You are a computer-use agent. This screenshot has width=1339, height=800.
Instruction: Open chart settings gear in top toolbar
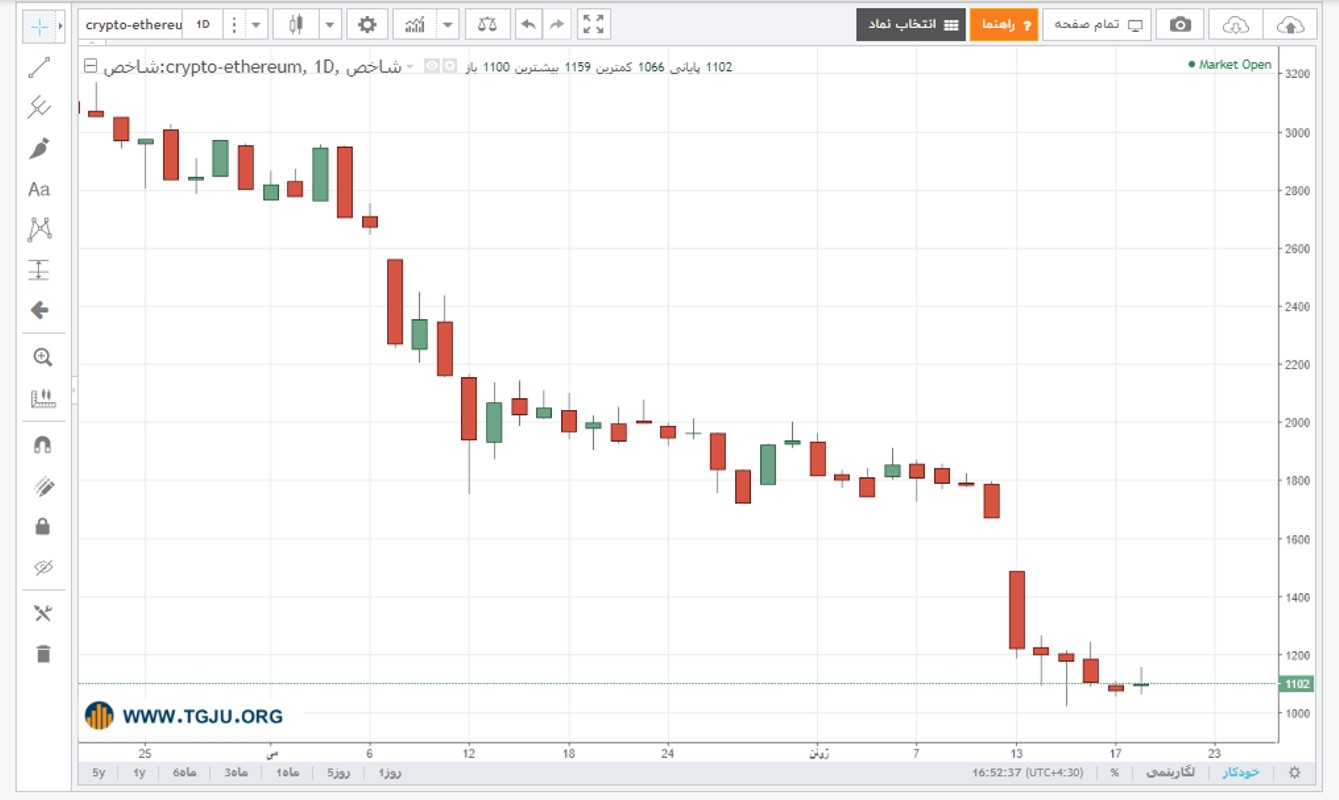click(x=367, y=24)
